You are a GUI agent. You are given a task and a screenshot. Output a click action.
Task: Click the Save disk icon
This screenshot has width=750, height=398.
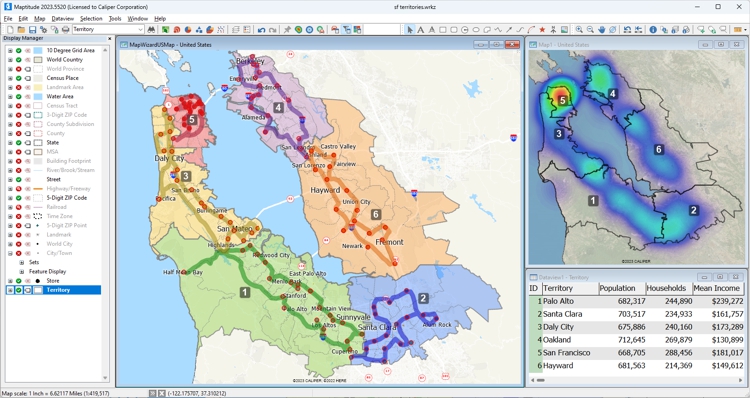33,30
